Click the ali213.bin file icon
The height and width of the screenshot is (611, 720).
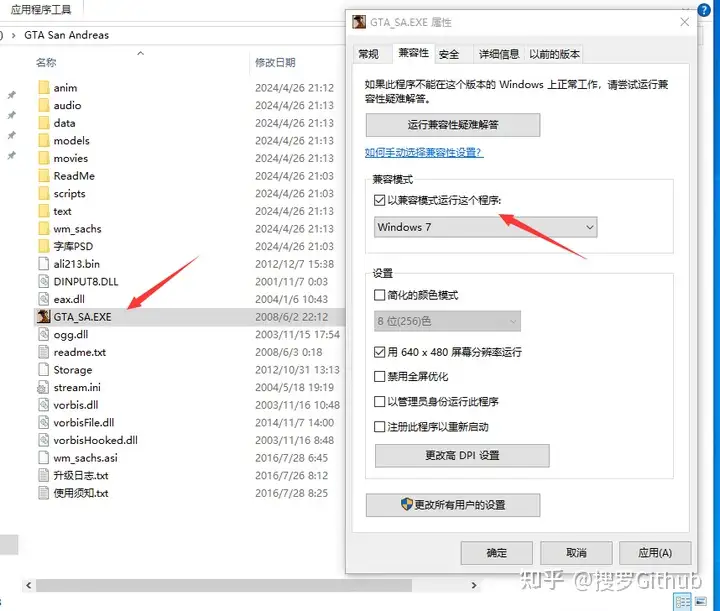pyautogui.click(x=44, y=264)
